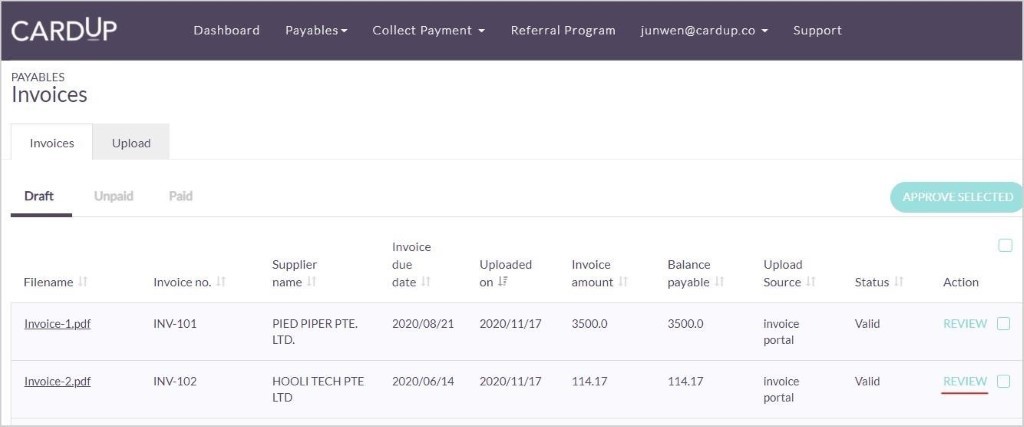Screen dimensions: 1024x427
Task: Sort by Invoice due date icon
Action: click(x=427, y=283)
